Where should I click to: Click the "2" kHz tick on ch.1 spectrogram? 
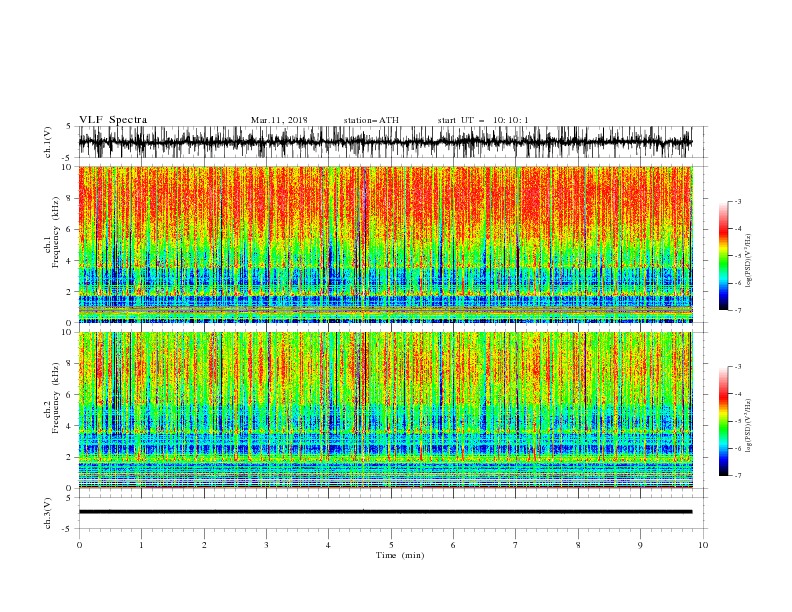(x=71, y=292)
